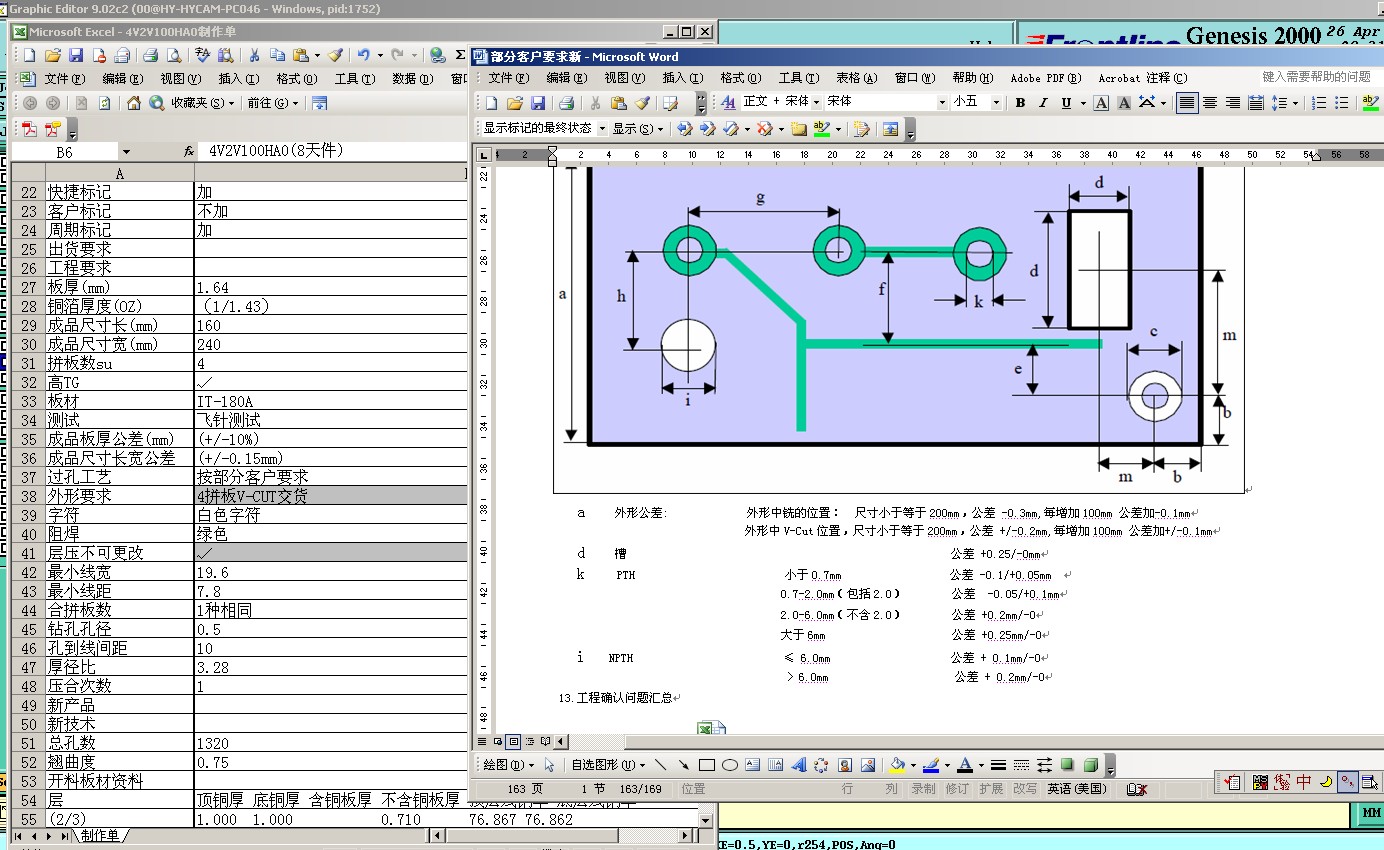Image resolution: width=1384 pixels, height=850 pixels.
Task: Click font color A in drawing toolbar
Action: point(964,765)
